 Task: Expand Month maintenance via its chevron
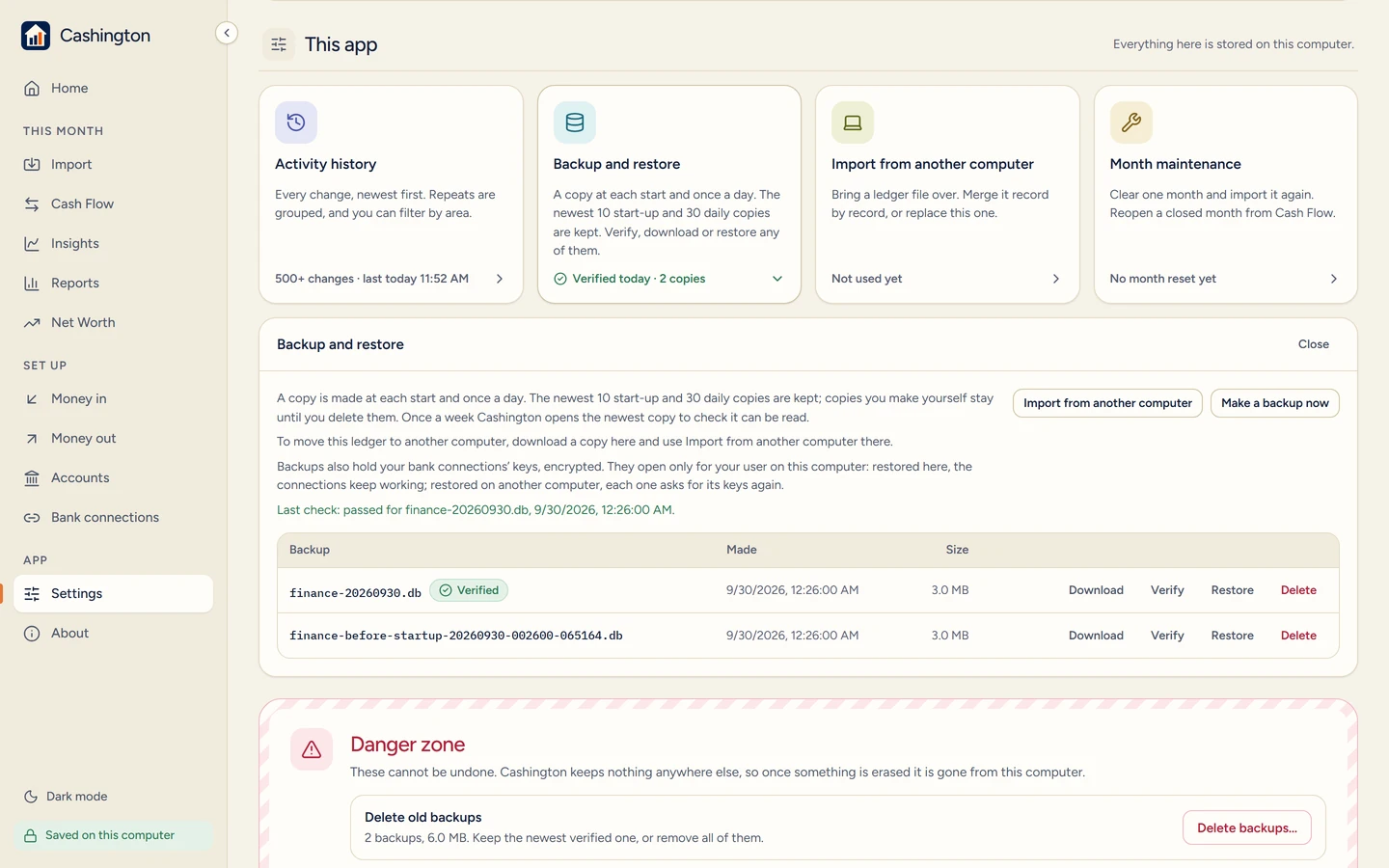(x=1334, y=279)
